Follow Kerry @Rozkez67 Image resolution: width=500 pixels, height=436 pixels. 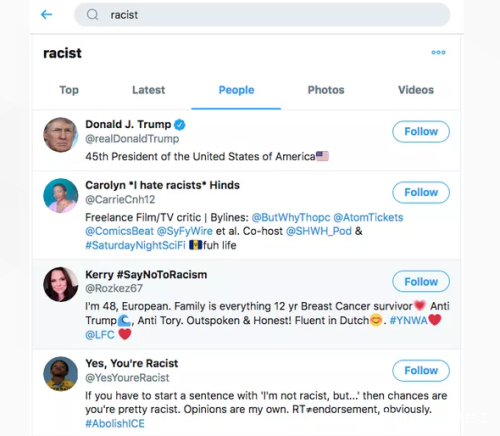click(421, 282)
